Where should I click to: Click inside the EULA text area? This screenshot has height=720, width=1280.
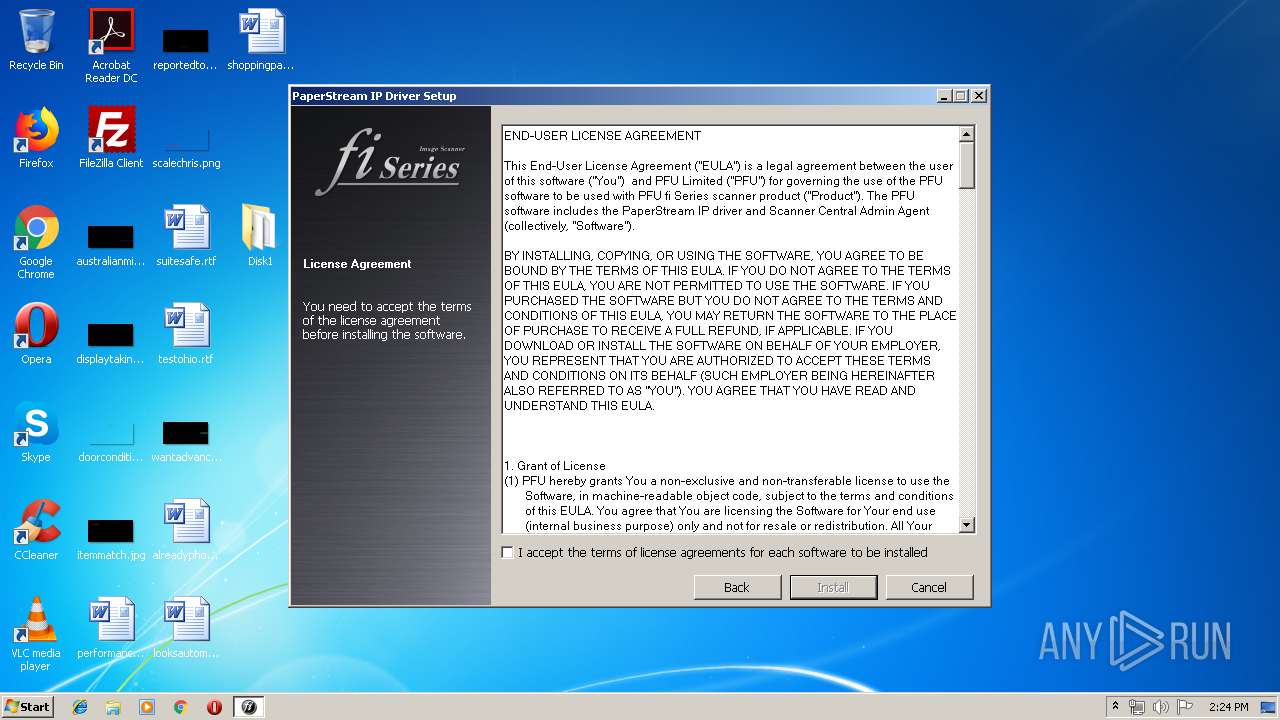[x=730, y=330]
